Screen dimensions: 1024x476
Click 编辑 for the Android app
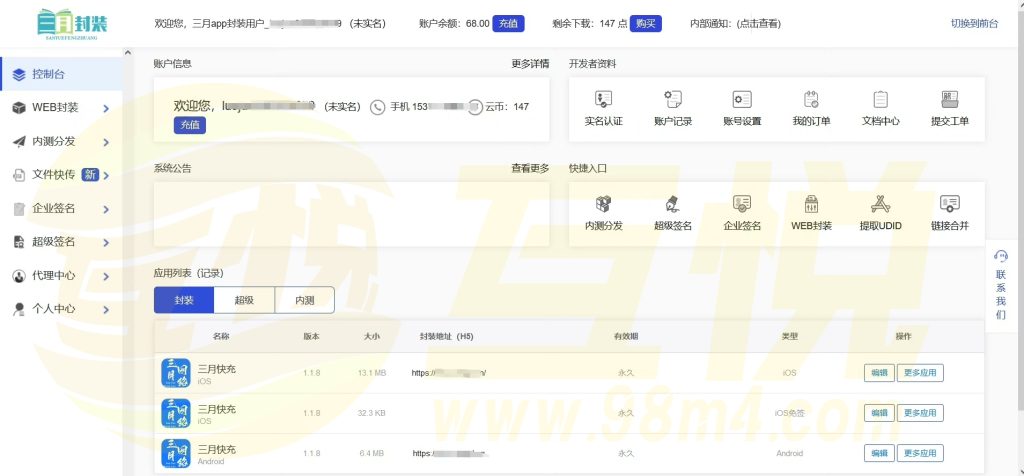click(x=879, y=453)
